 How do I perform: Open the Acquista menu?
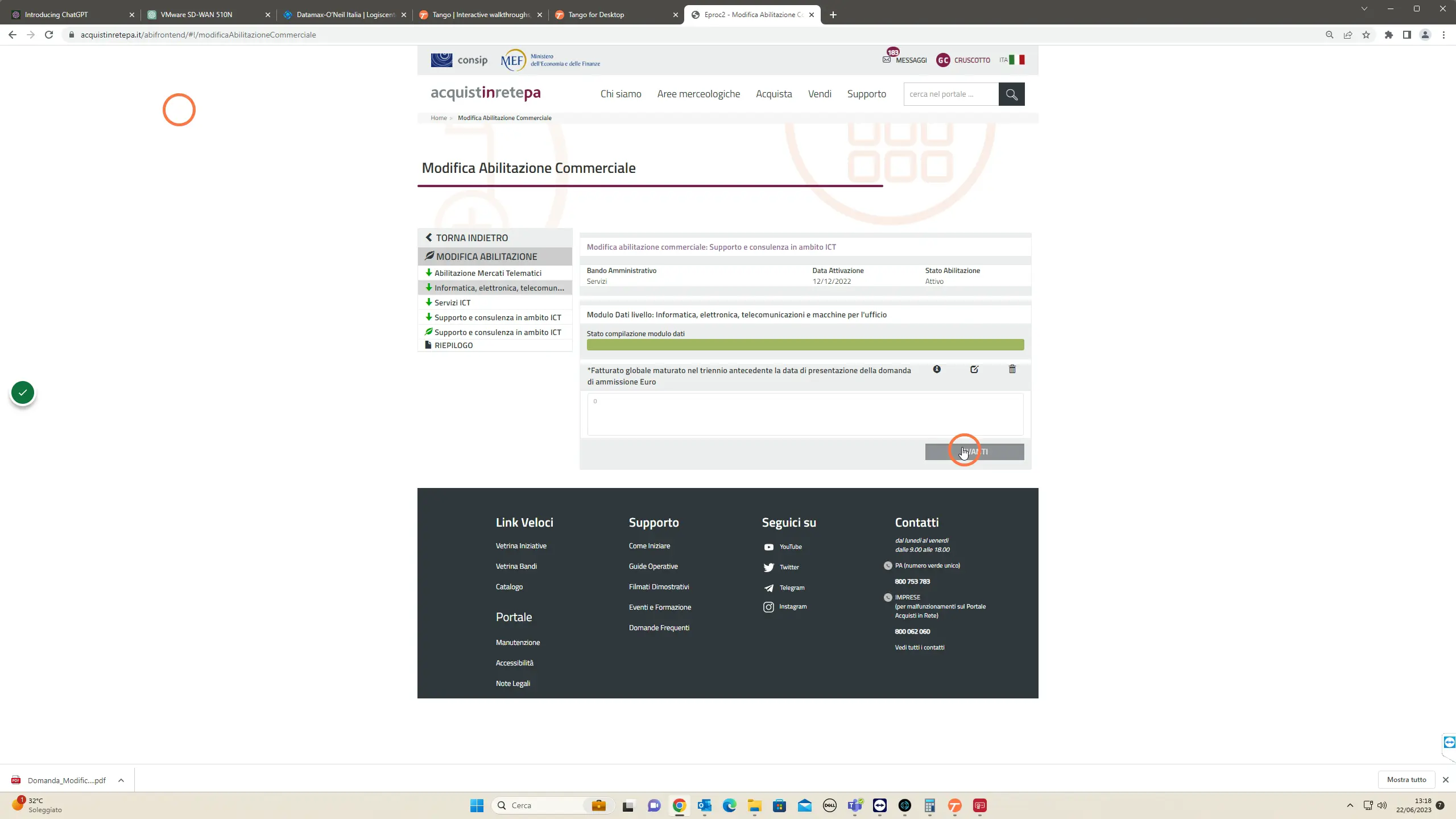tap(773, 94)
